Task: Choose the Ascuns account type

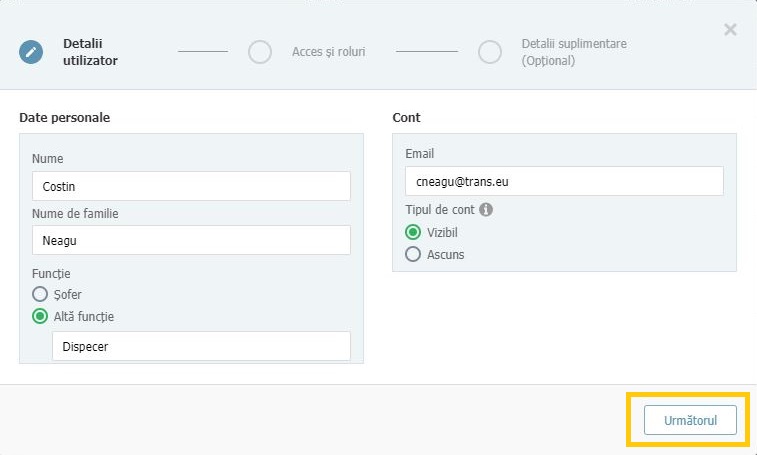Action: pyautogui.click(x=413, y=254)
